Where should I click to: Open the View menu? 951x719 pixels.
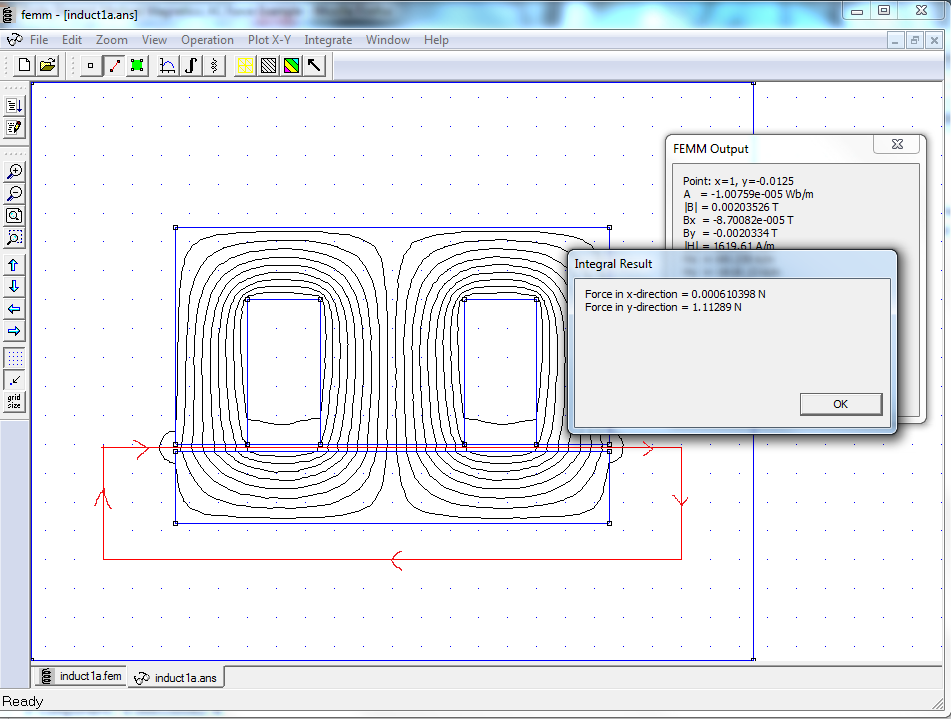(154, 40)
